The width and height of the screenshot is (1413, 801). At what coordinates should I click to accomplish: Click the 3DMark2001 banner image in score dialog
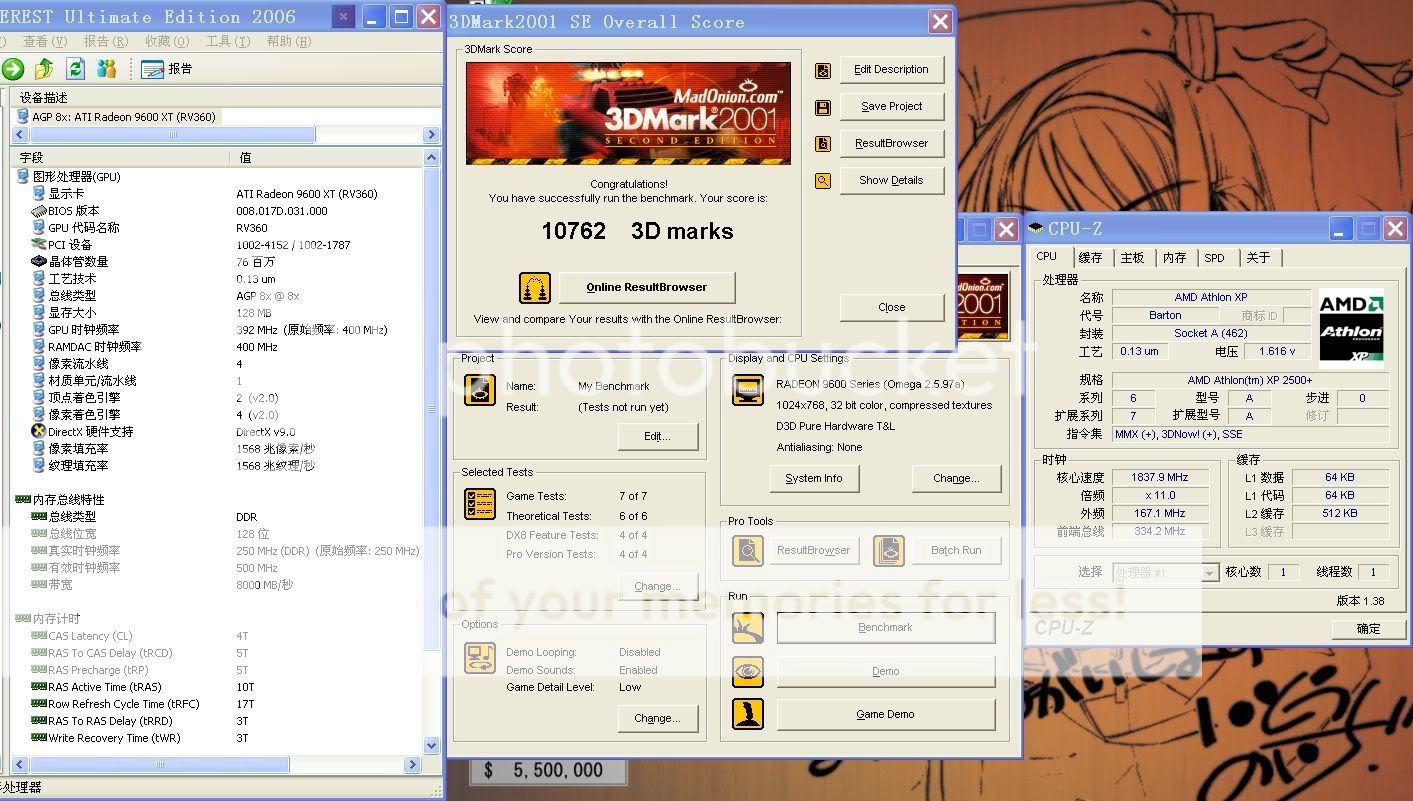point(628,114)
